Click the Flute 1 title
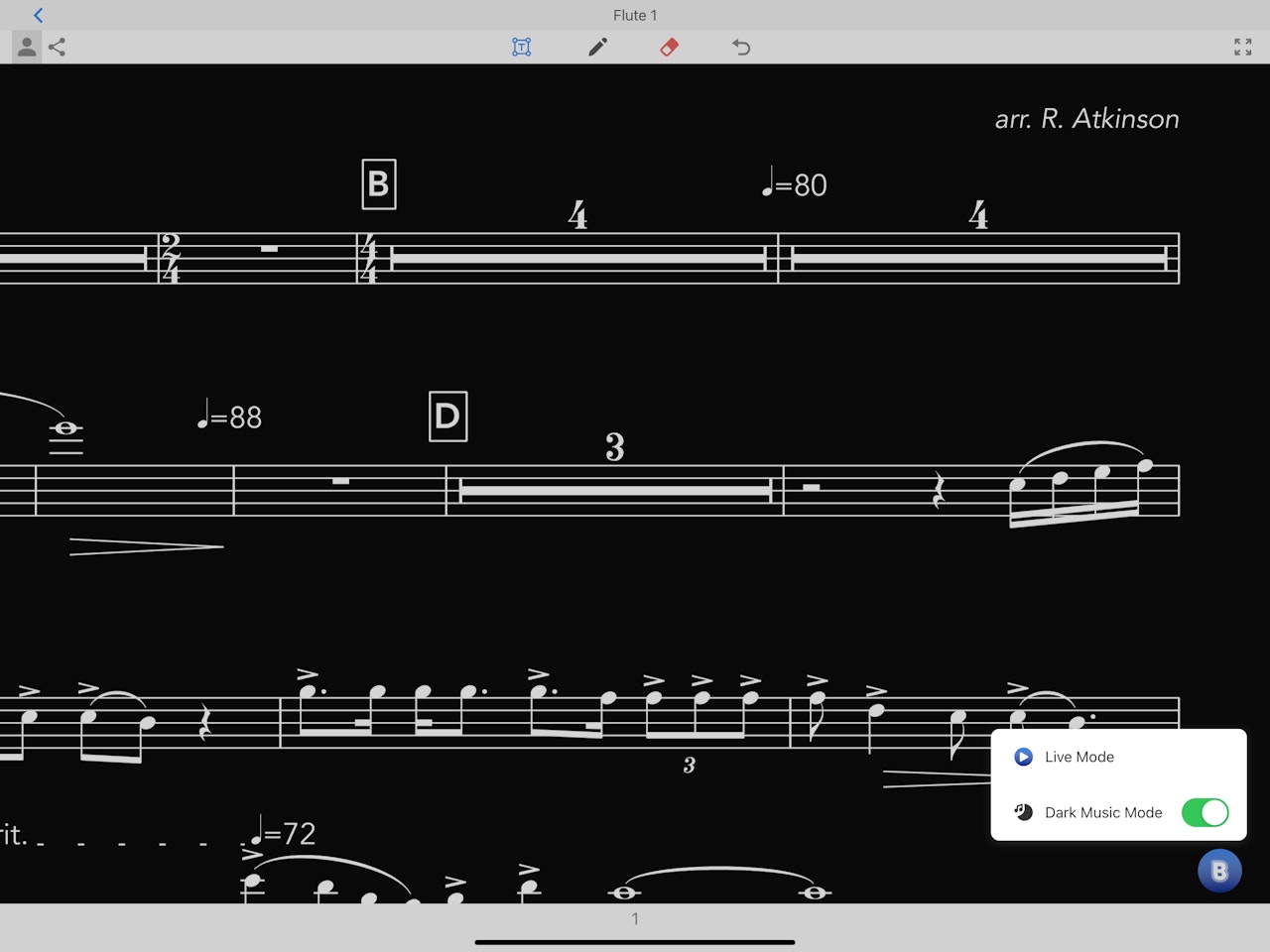The height and width of the screenshot is (952, 1270). (635, 15)
